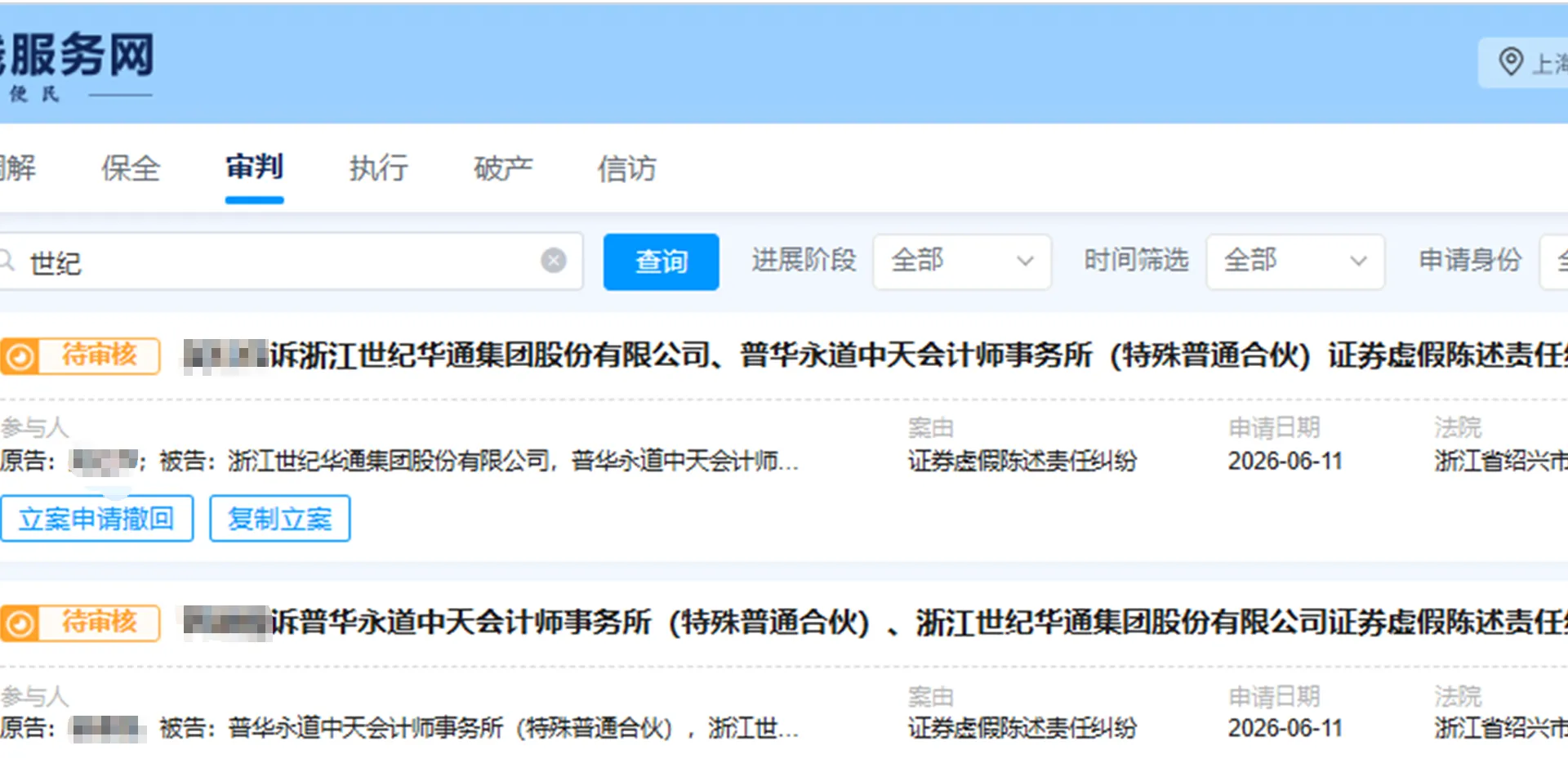This screenshot has width=1568, height=759.
Task: Click the 查询 search button
Action: [661, 261]
